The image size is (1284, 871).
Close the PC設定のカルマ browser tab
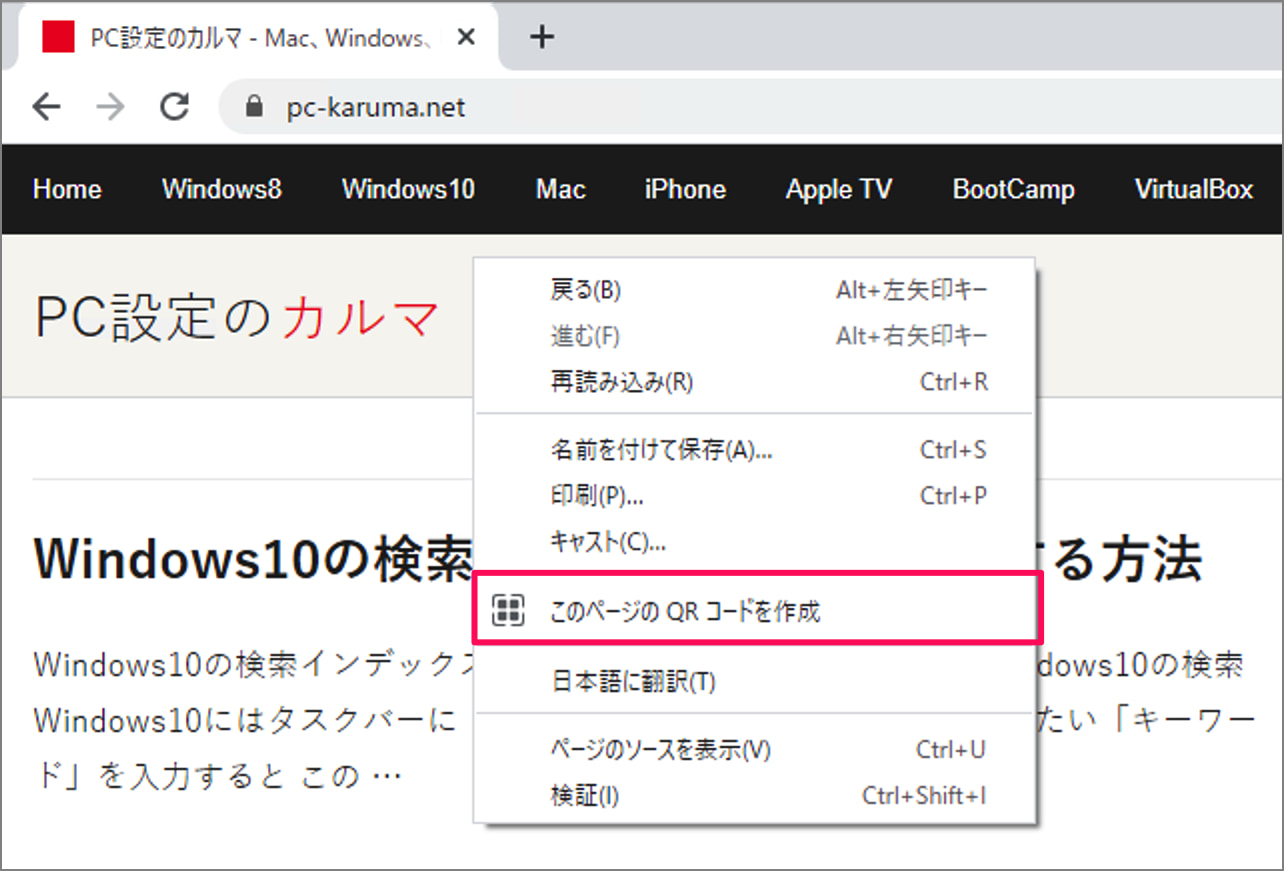[466, 38]
